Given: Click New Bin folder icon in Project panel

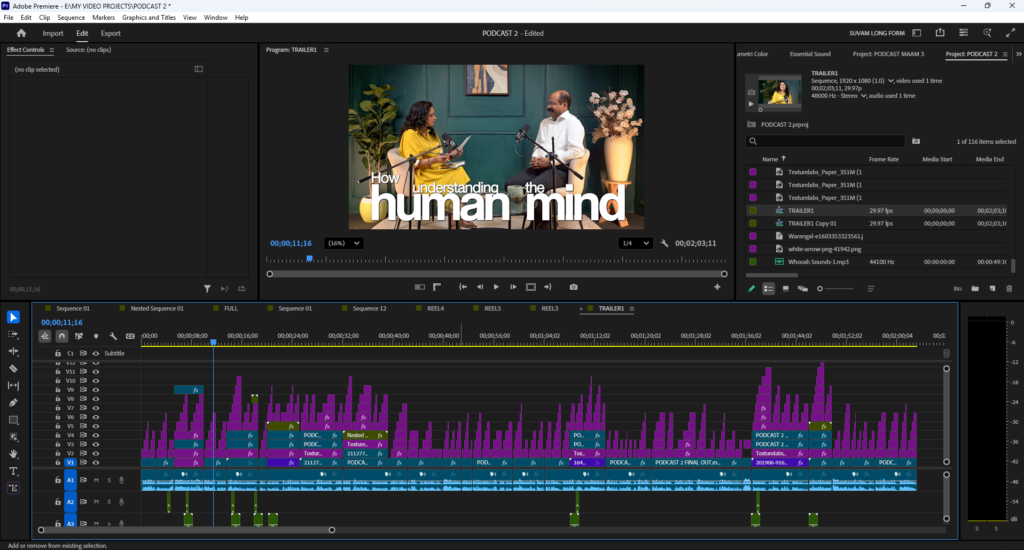Looking at the screenshot, I should (x=975, y=289).
